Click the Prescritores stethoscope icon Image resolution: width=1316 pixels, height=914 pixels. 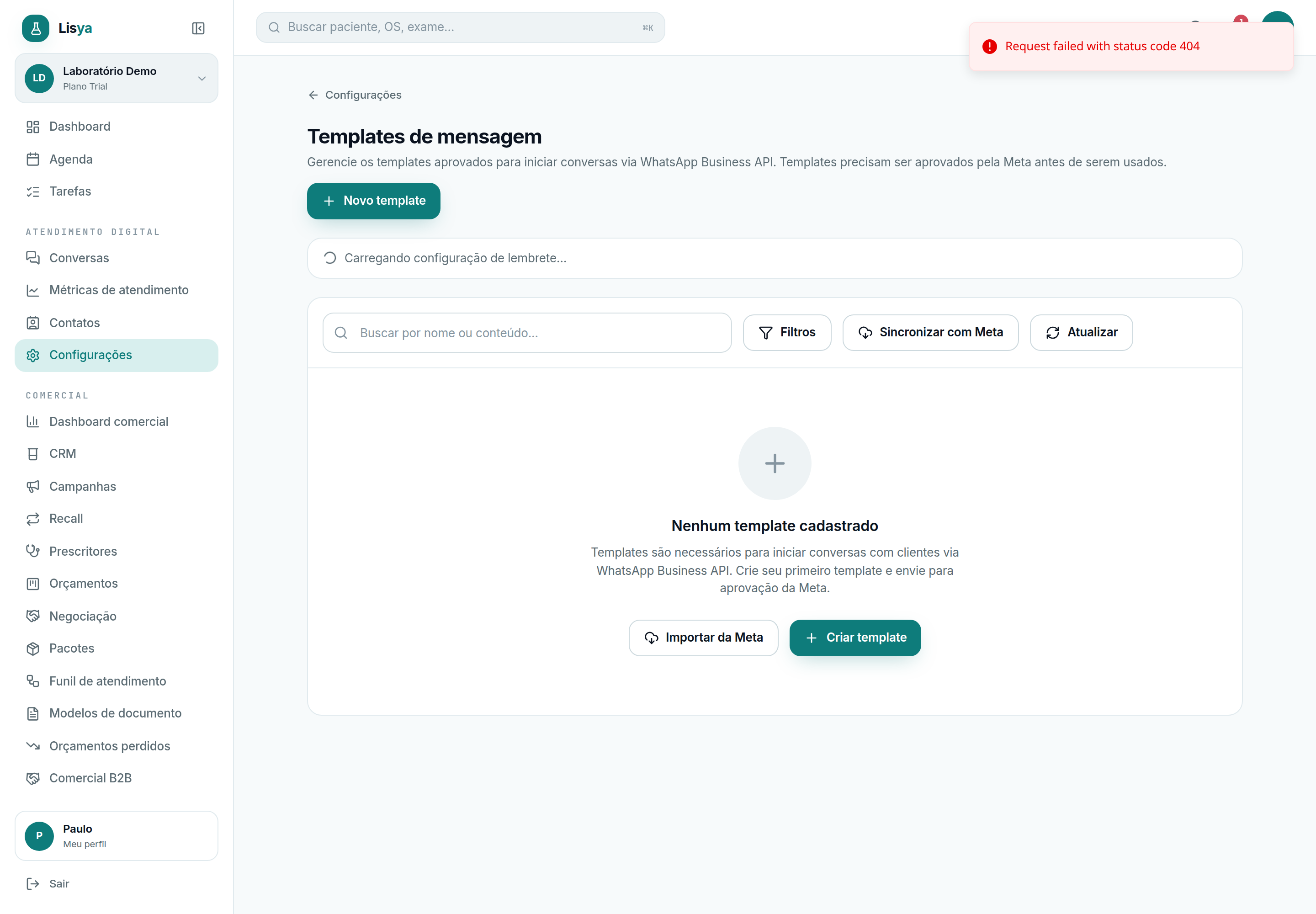pos(32,552)
